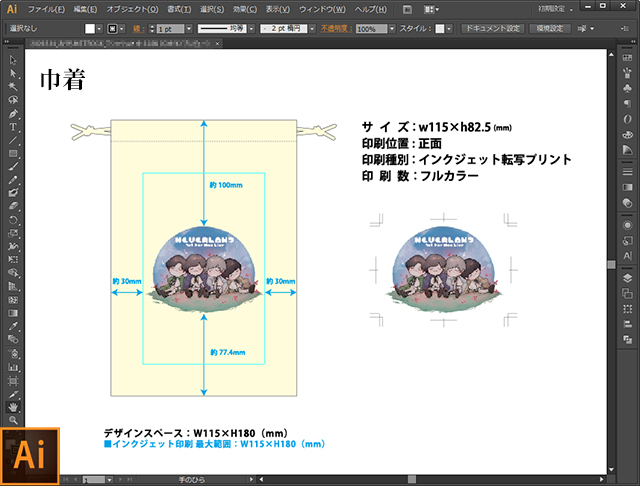Click the 環境設定 button

click(x=550, y=29)
